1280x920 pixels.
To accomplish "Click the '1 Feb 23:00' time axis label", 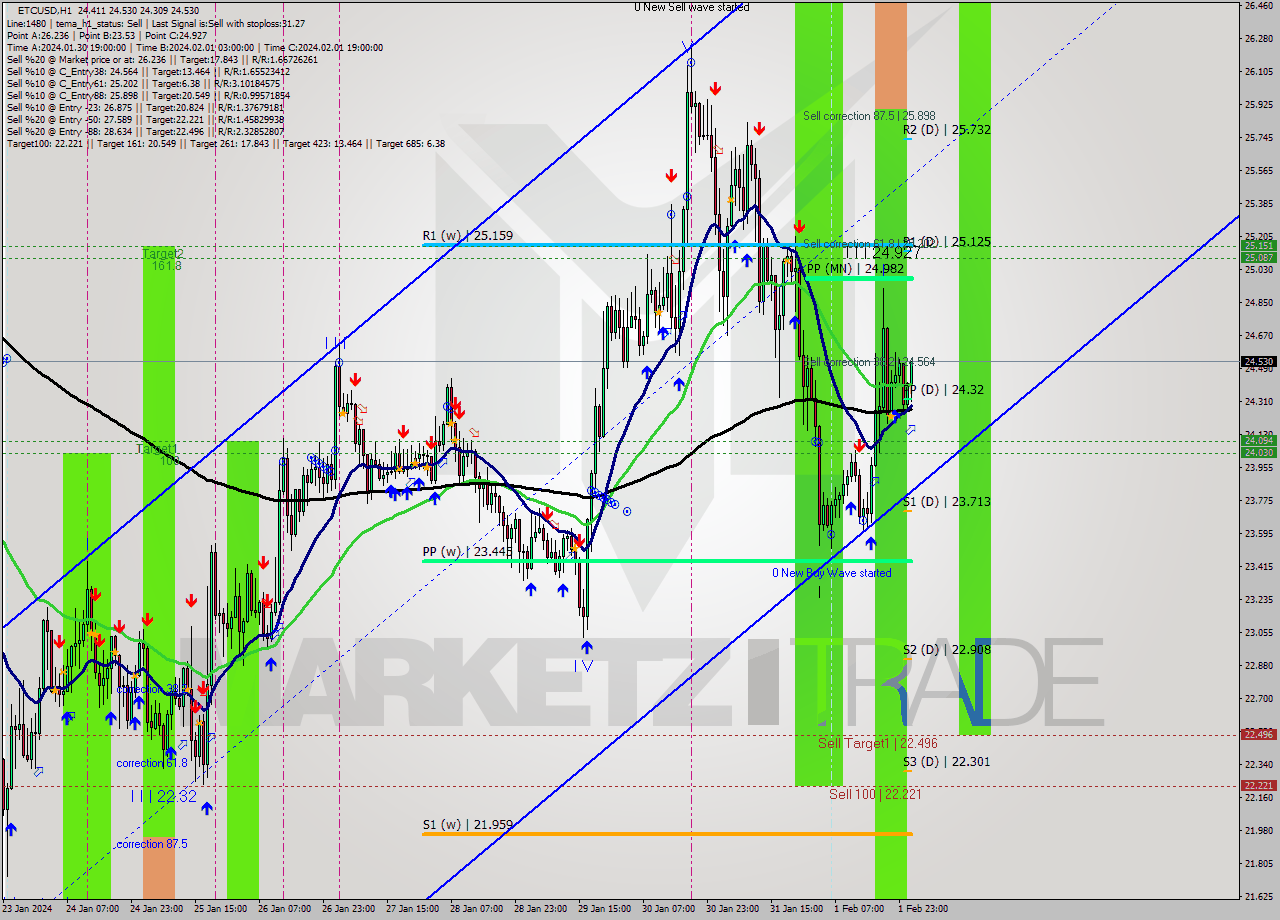I will [923, 909].
